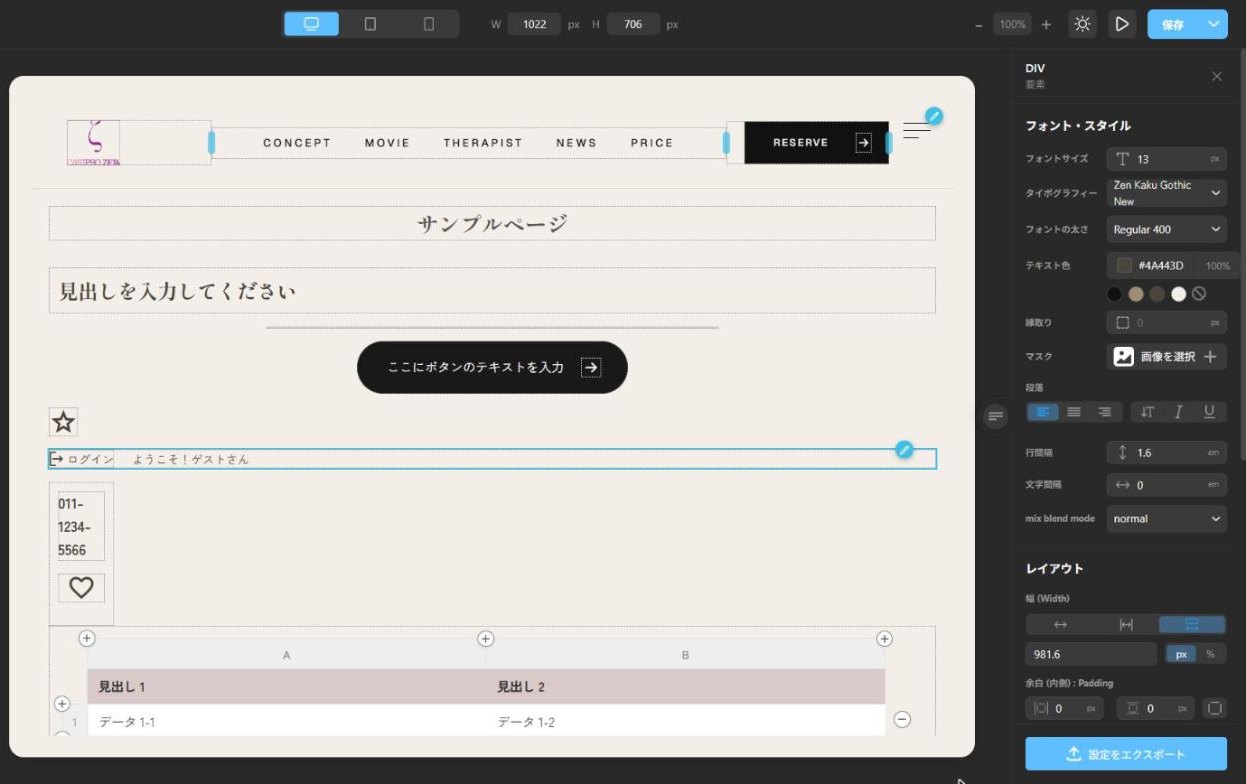The height and width of the screenshot is (784, 1246).
Task: Open the save button dropdown arrow
Action: pyautogui.click(x=1214, y=24)
